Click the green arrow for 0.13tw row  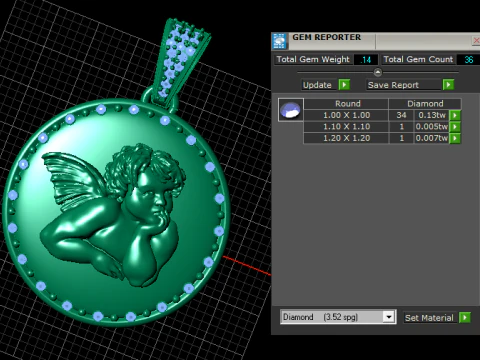(x=455, y=115)
